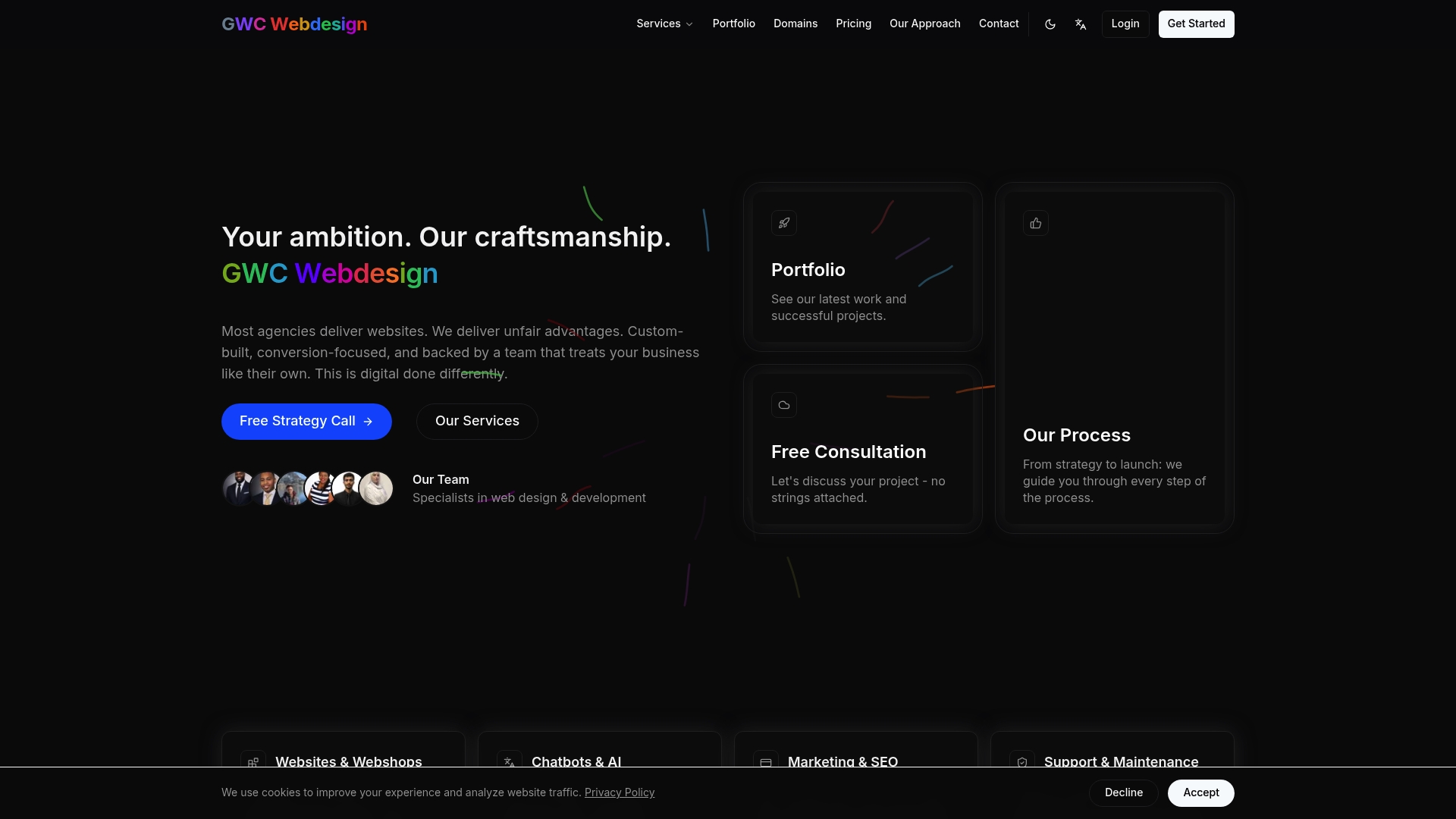The width and height of the screenshot is (1456, 819).
Task: Click the first team member avatar
Action: 236,488
